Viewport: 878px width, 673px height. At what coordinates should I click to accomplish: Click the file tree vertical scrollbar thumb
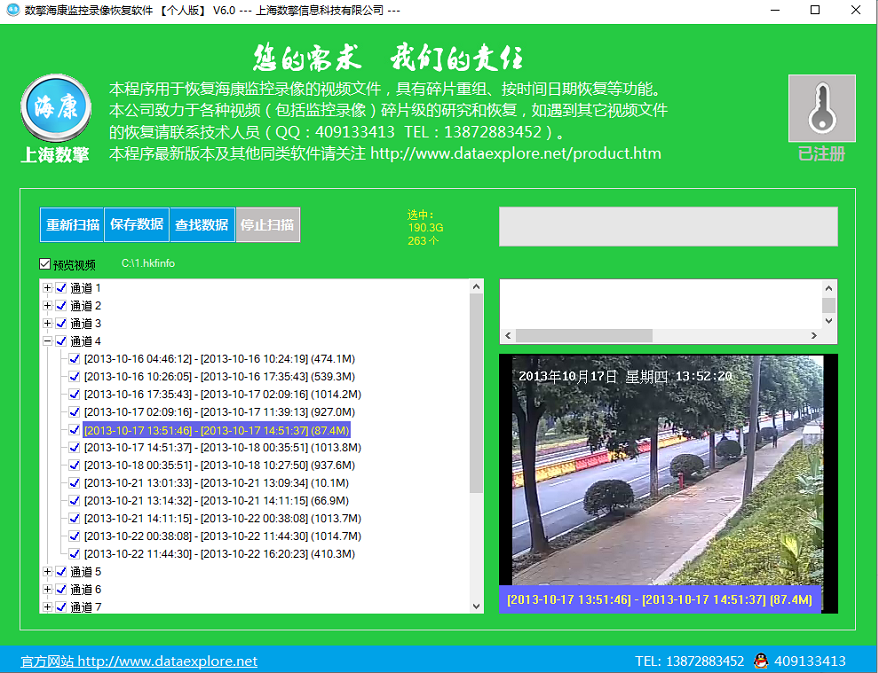(x=476, y=393)
